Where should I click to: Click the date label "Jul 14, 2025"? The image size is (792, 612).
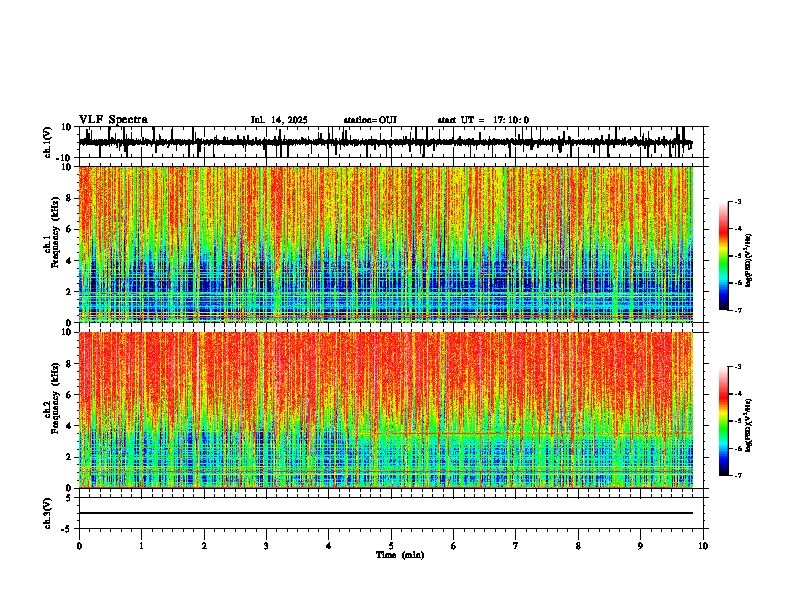point(279,120)
